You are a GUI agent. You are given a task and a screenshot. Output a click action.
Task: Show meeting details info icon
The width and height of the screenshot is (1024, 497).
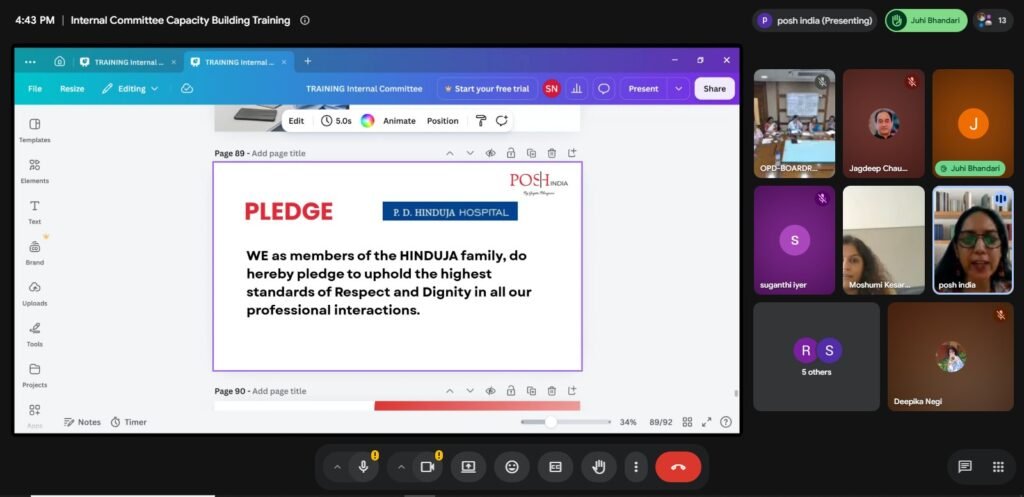304,20
